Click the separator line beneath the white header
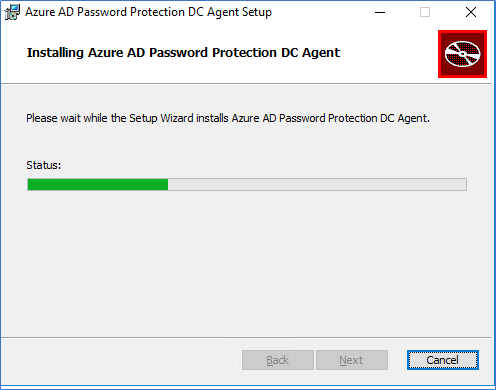This screenshot has width=496, height=390. [246, 83]
